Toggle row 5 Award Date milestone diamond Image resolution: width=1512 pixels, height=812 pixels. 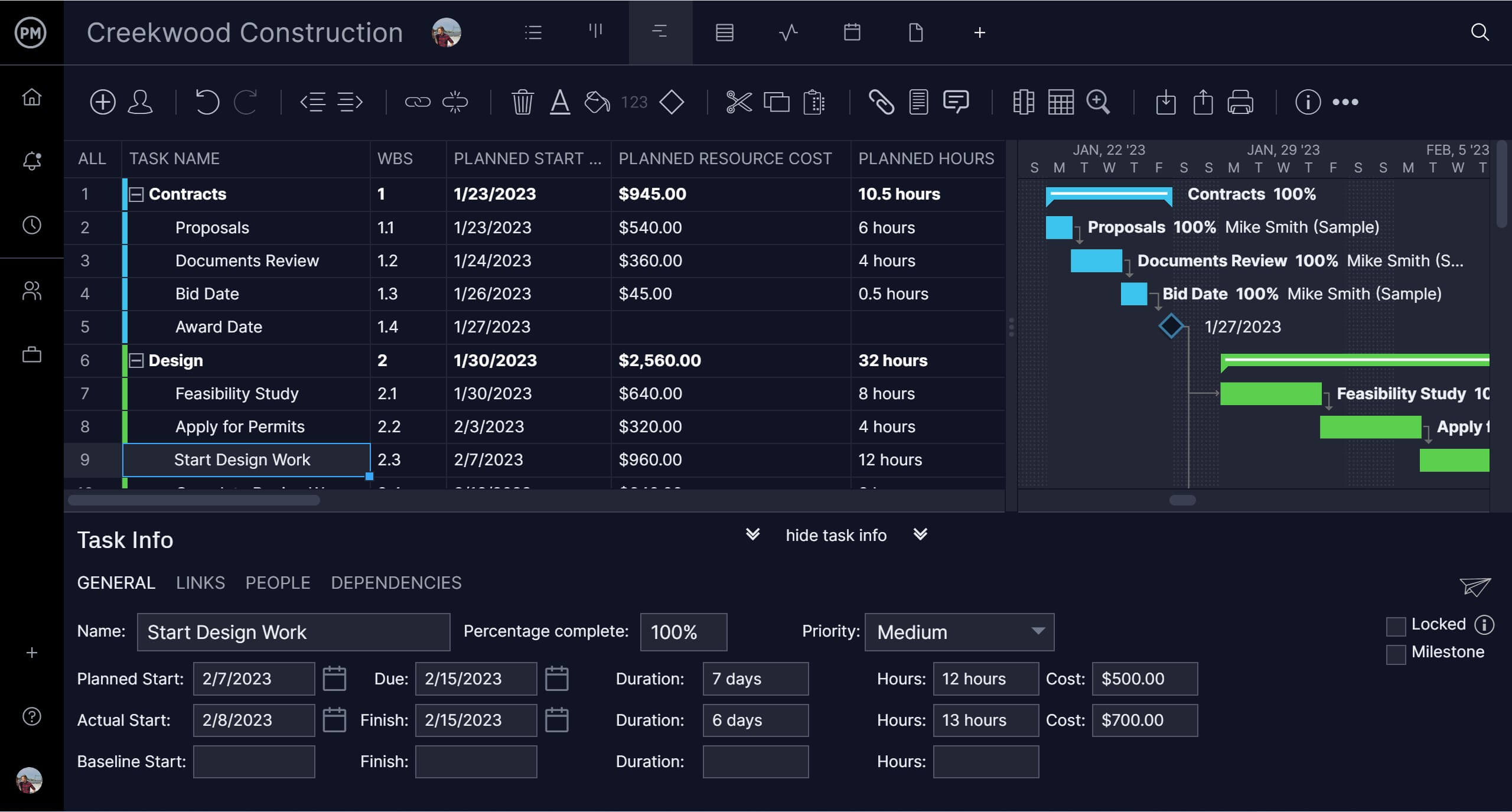(1170, 326)
